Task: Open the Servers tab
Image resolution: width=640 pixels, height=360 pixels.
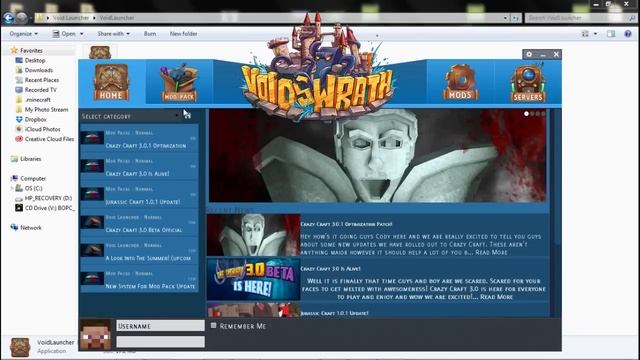Action: click(x=528, y=83)
